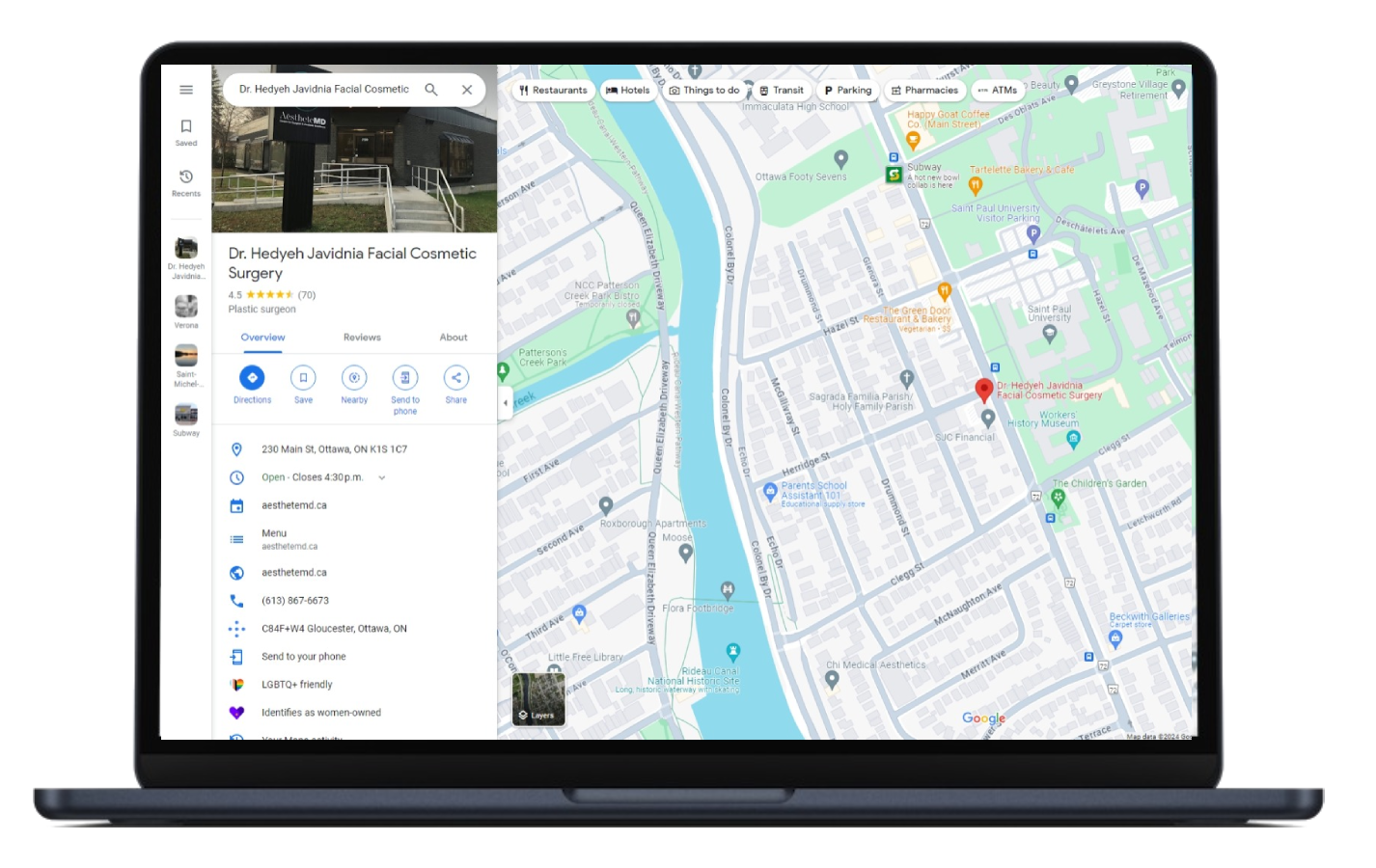Click the plus code dots icon
The height and width of the screenshot is (868, 1376).
pos(236,629)
